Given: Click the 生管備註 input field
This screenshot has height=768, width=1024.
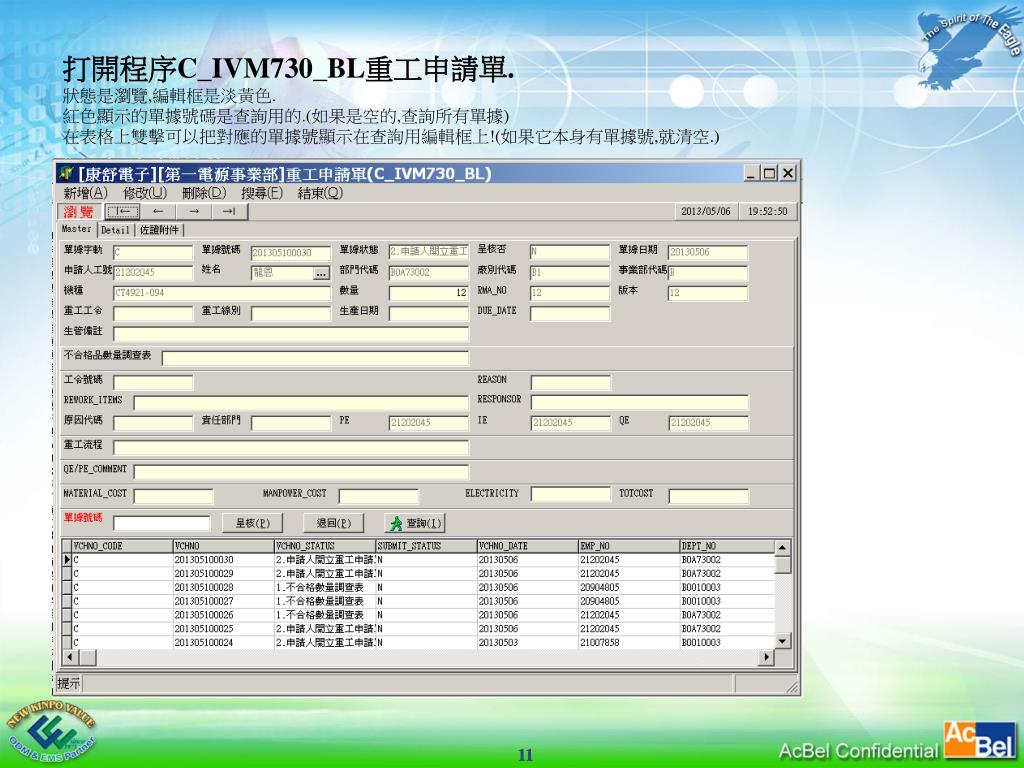Looking at the screenshot, I should [291, 334].
